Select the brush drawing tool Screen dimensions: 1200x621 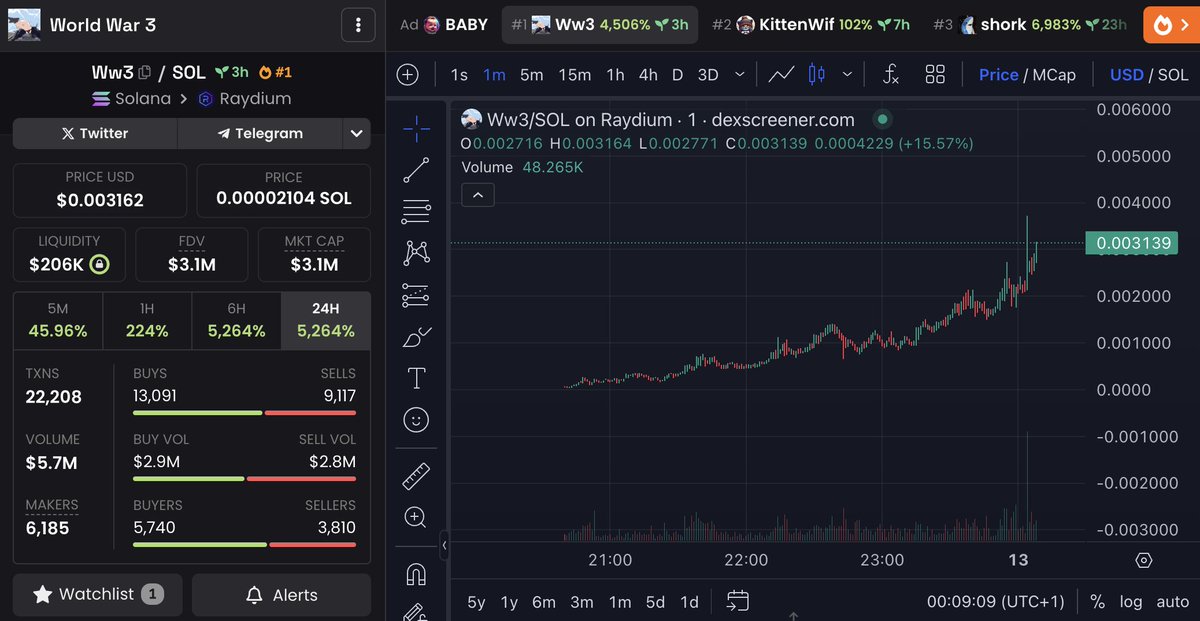click(x=416, y=337)
